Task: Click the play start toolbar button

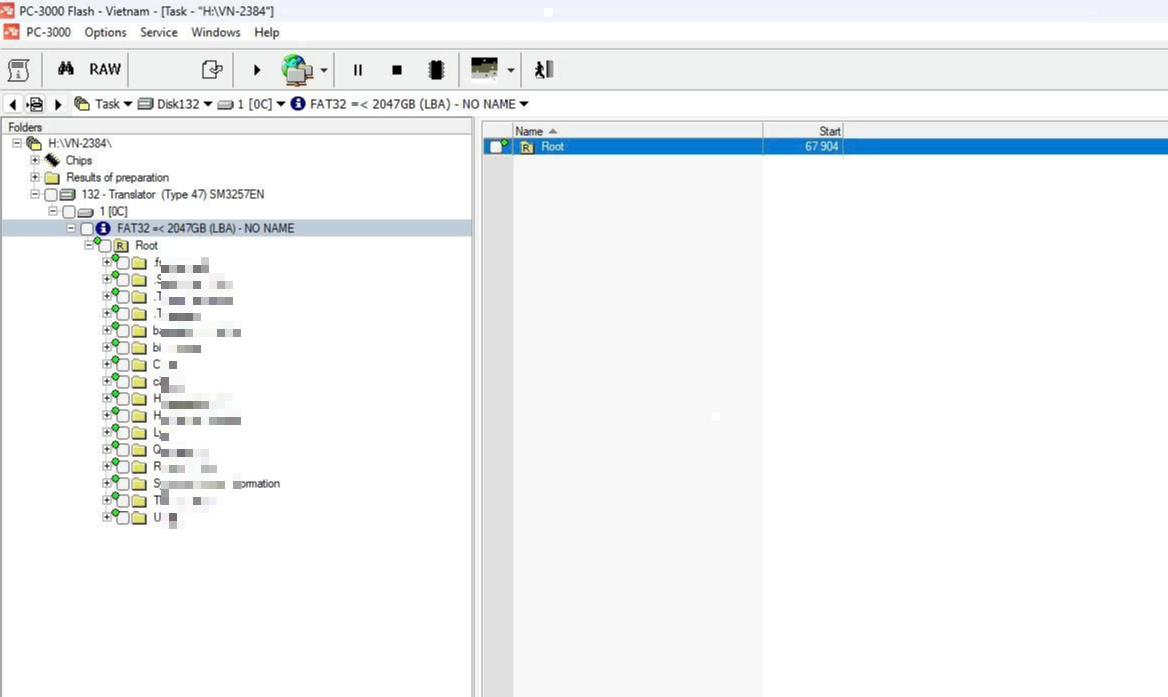Action: 257,70
